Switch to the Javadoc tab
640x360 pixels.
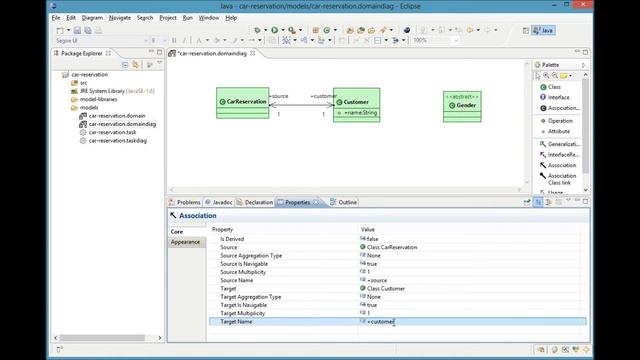218,202
